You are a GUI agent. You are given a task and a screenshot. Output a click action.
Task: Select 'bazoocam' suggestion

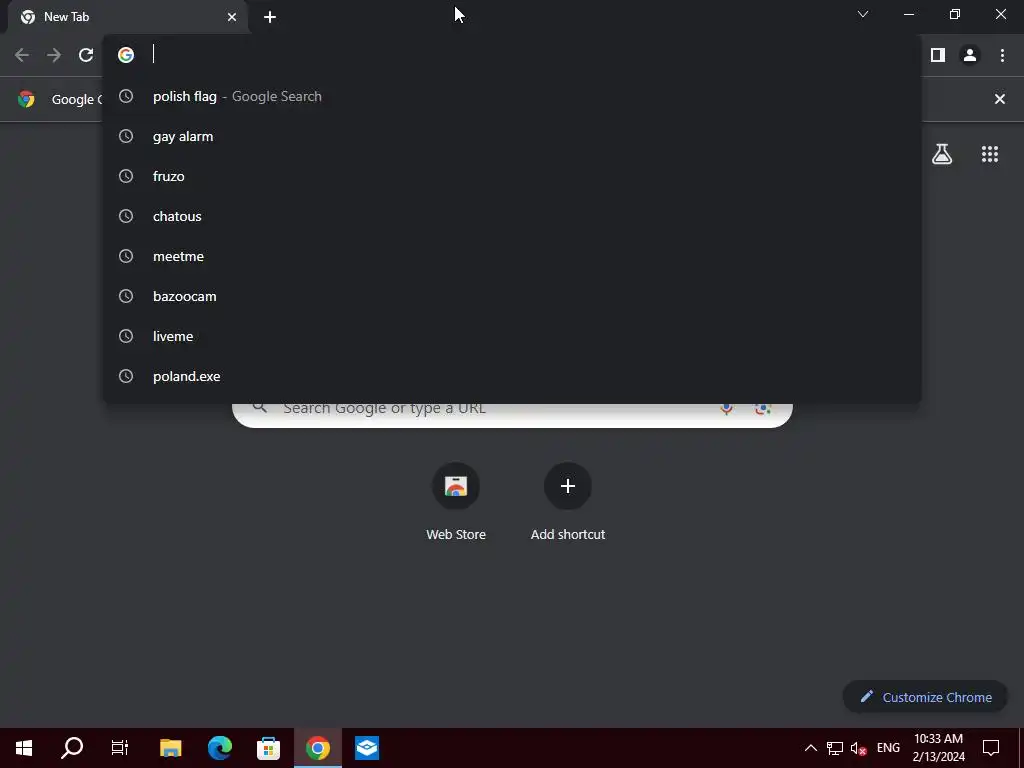pyautogui.click(x=512, y=296)
